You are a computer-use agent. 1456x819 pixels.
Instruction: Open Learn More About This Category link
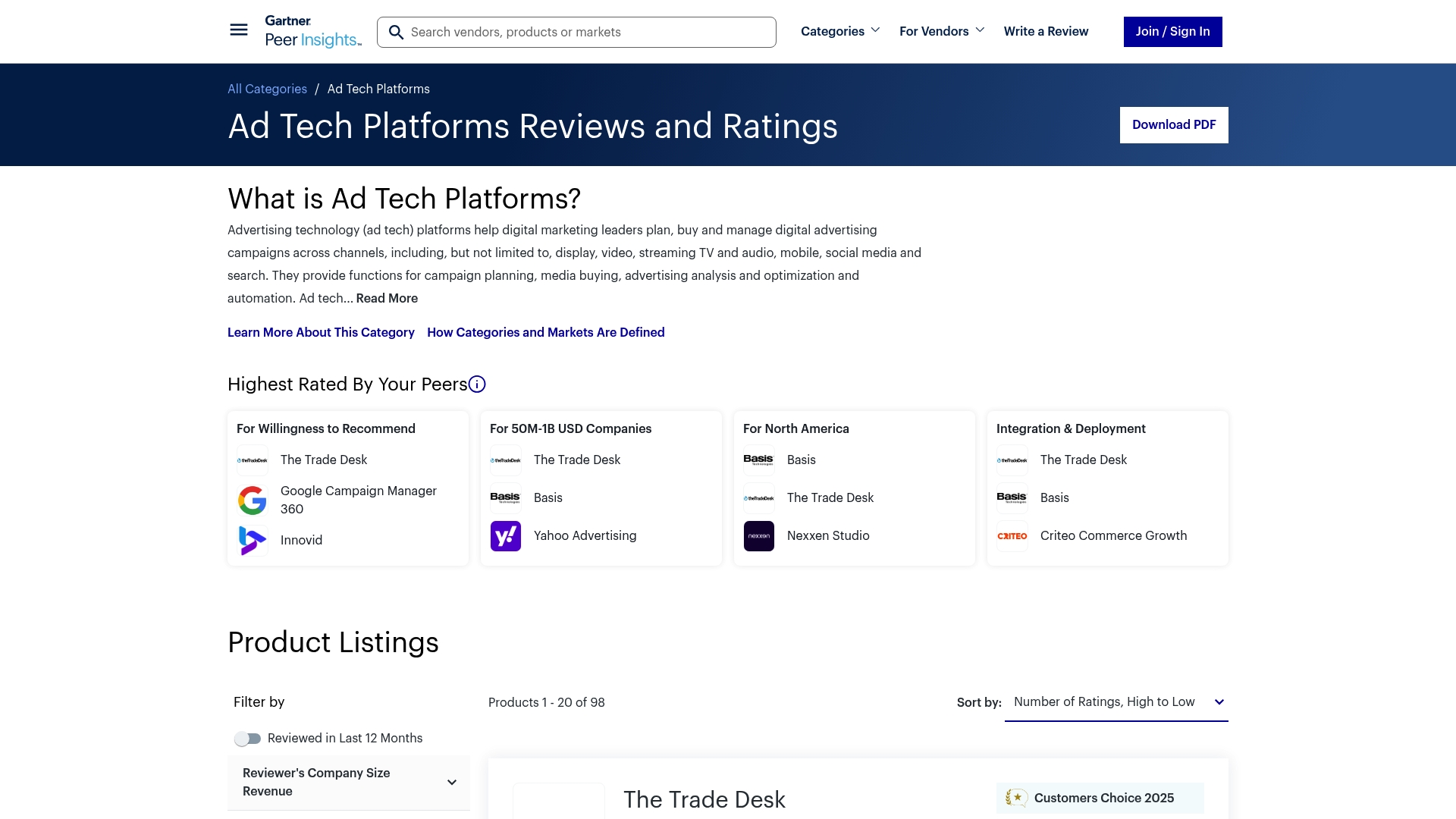click(321, 332)
